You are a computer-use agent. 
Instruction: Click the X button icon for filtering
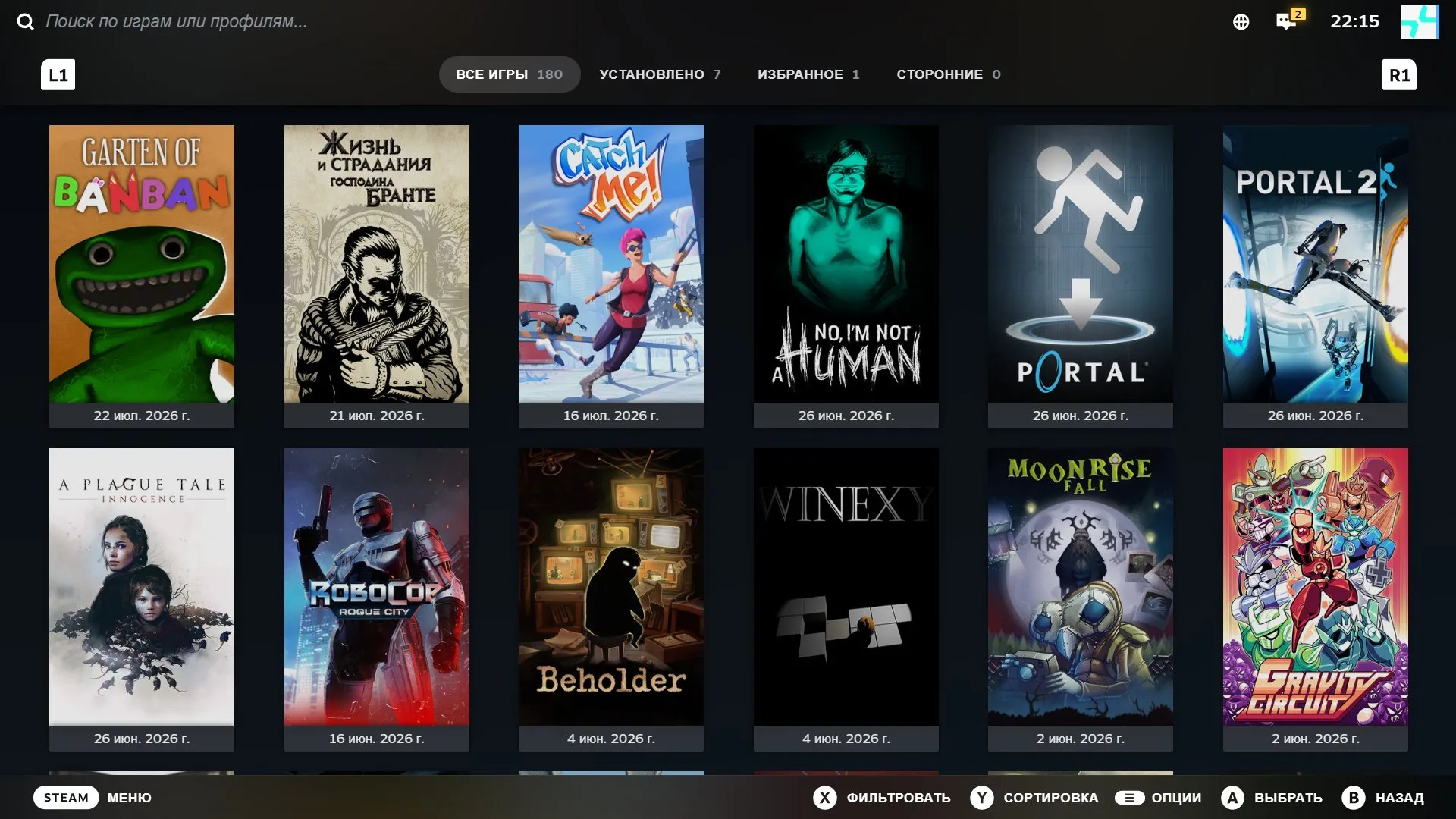coord(825,798)
